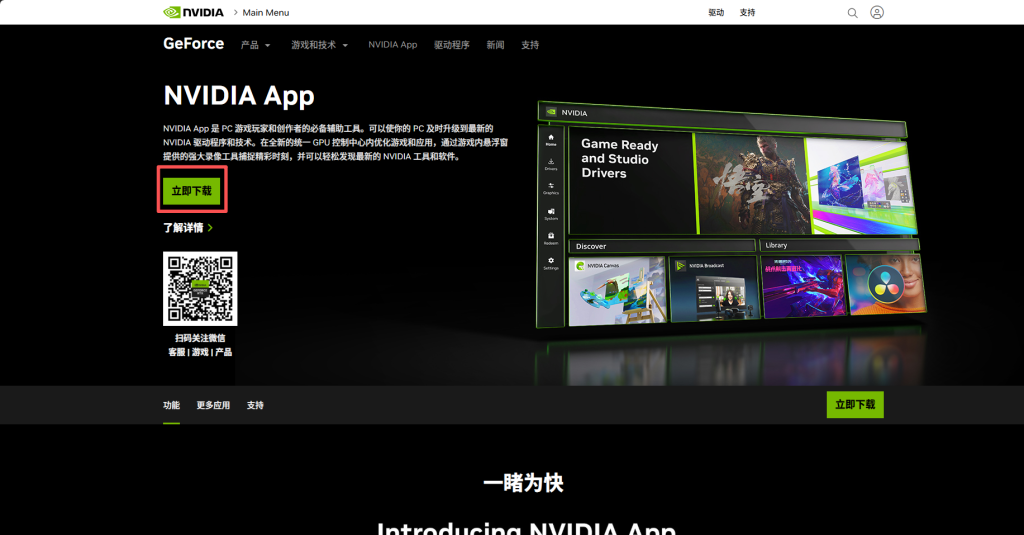
Task: Switch to the 更多应用 tab
Action: [x=213, y=405]
